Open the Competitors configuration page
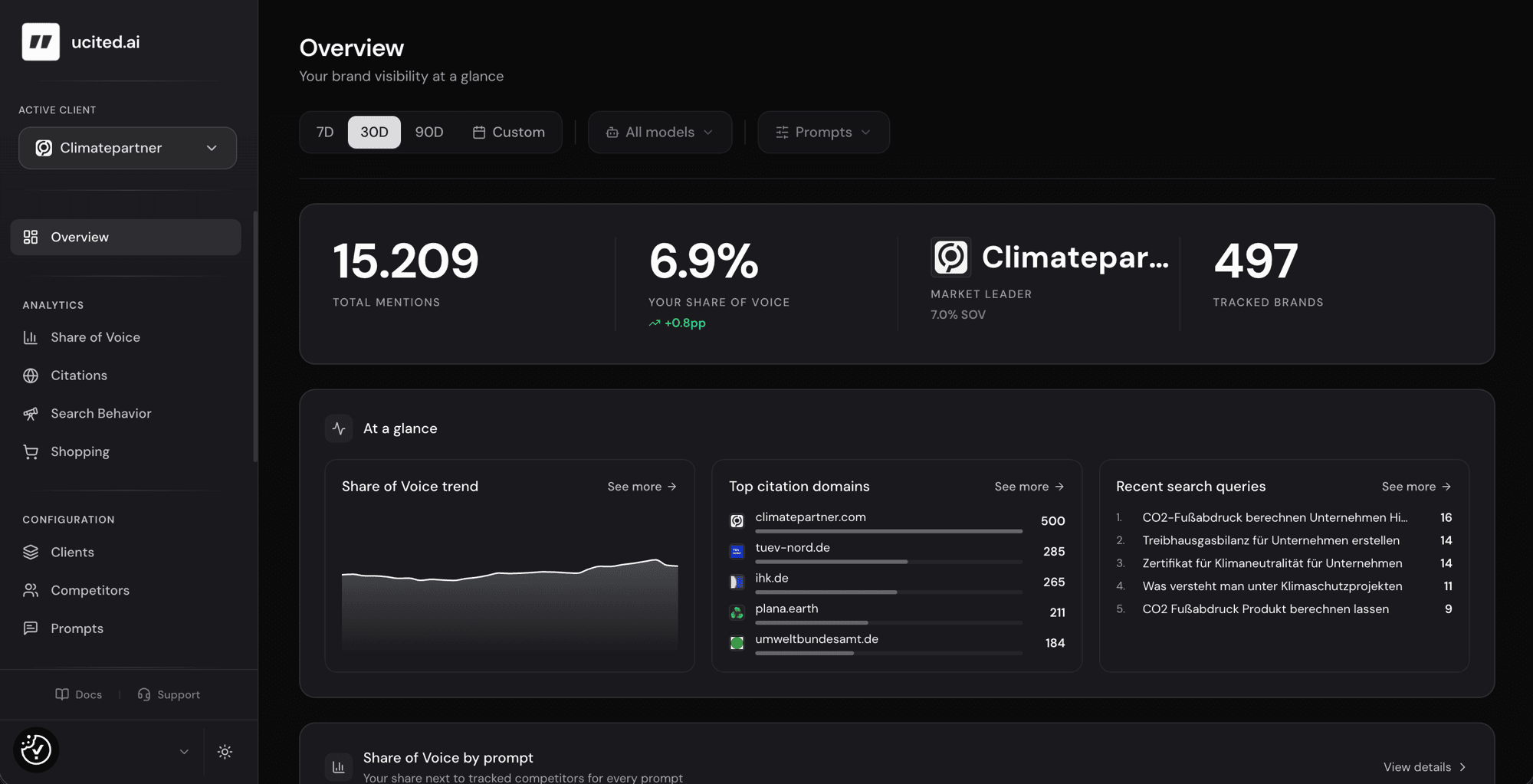1533x784 pixels. (x=126, y=590)
